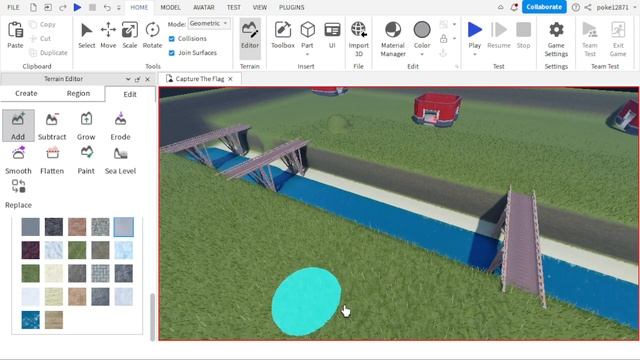
Task: Switch to the AVATAR ribbon tab
Action: pyautogui.click(x=204, y=7)
